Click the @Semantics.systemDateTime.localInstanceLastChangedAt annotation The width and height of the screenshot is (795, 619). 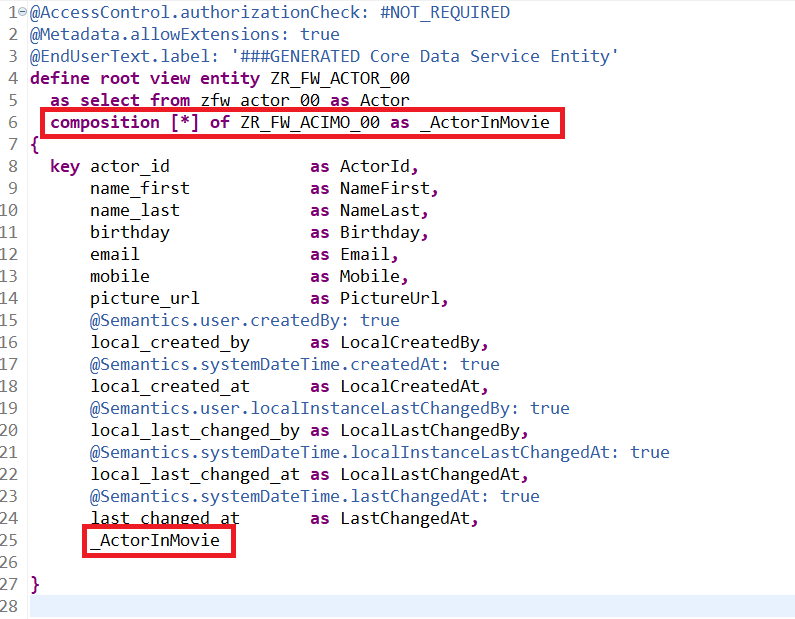click(353, 452)
